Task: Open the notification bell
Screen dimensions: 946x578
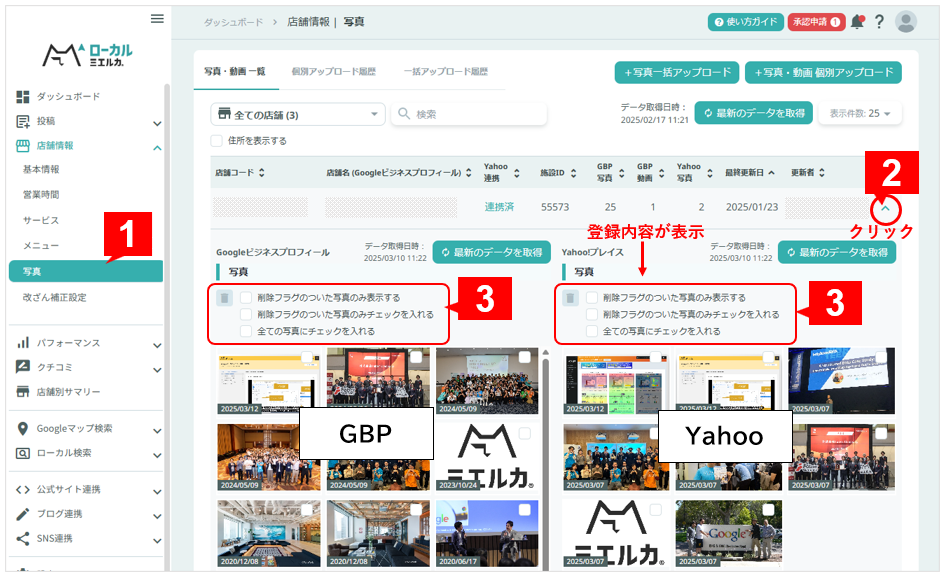Action: [857, 22]
